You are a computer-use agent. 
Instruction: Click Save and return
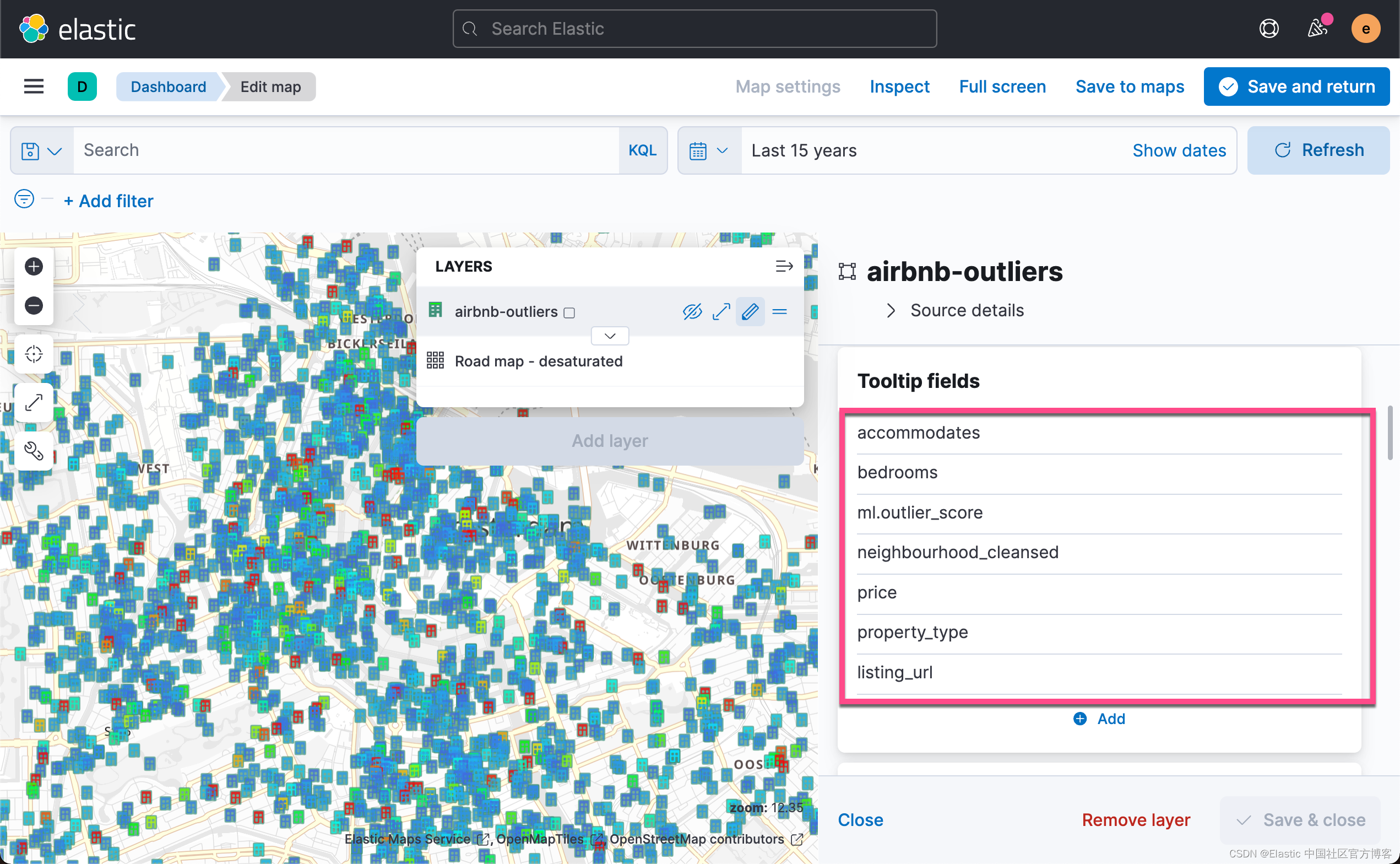tap(1296, 87)
